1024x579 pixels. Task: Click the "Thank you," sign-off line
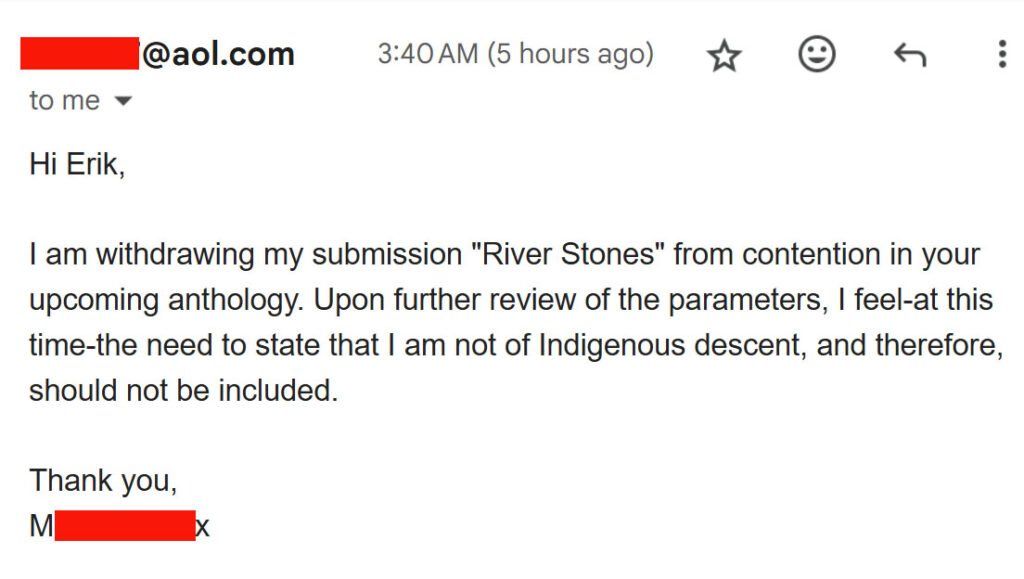pos(103,480)
